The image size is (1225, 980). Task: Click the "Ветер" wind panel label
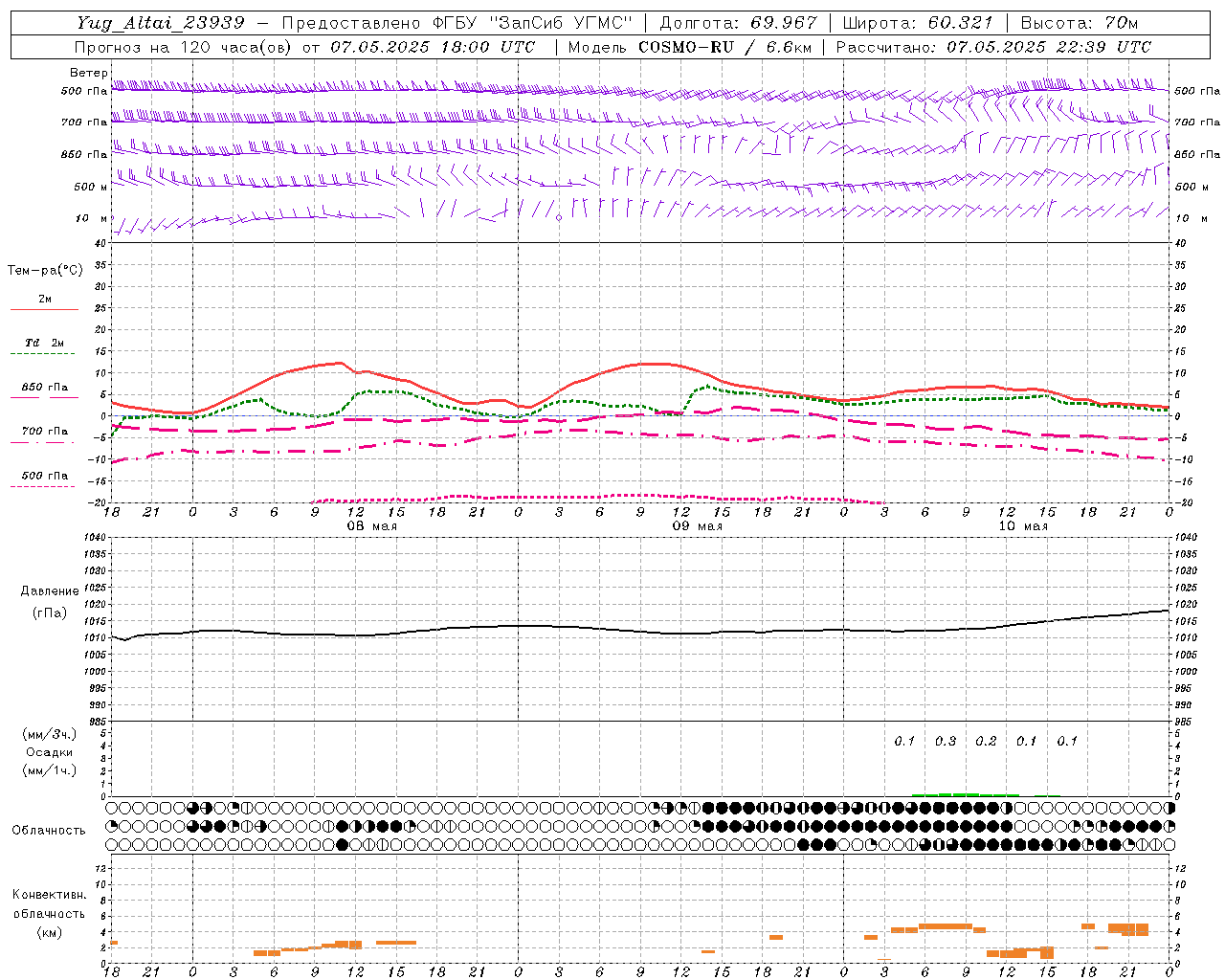coord(88,73)
